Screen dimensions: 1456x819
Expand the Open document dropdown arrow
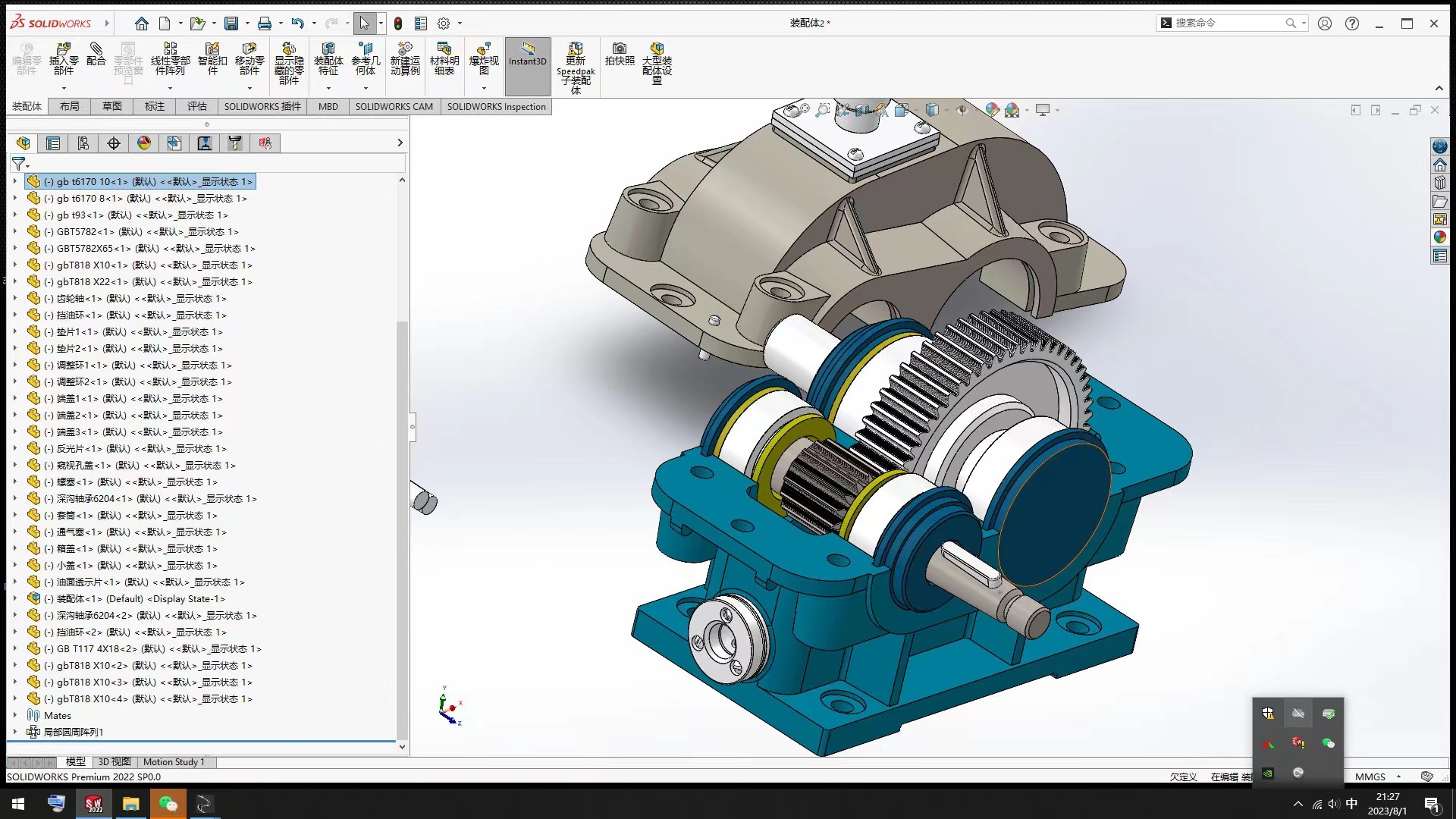[214, 24]
